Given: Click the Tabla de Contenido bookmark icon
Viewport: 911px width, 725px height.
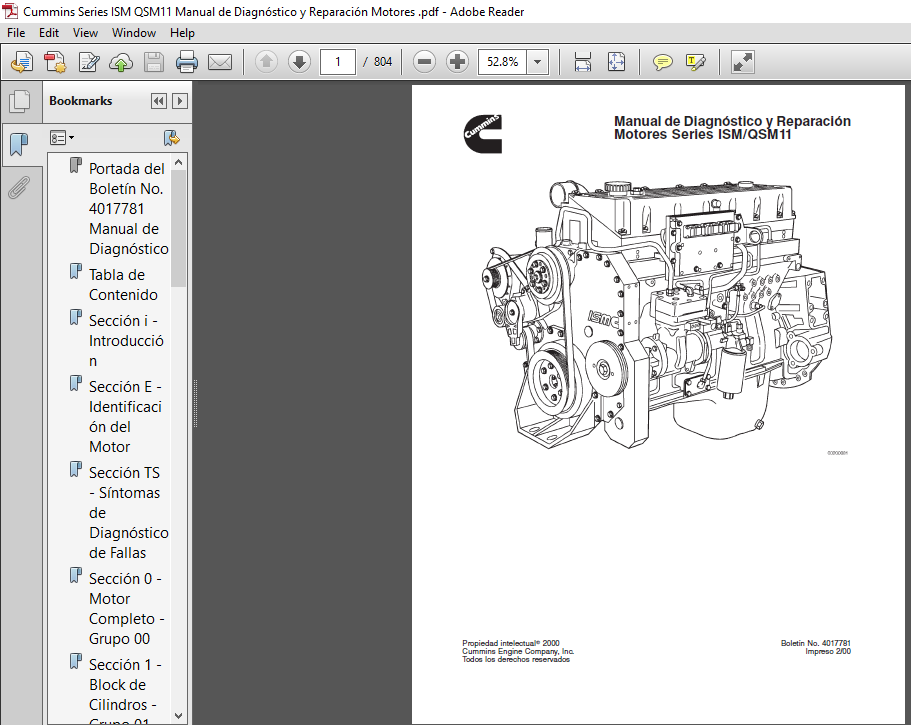Looking at the screenshot, I should 76,271.
